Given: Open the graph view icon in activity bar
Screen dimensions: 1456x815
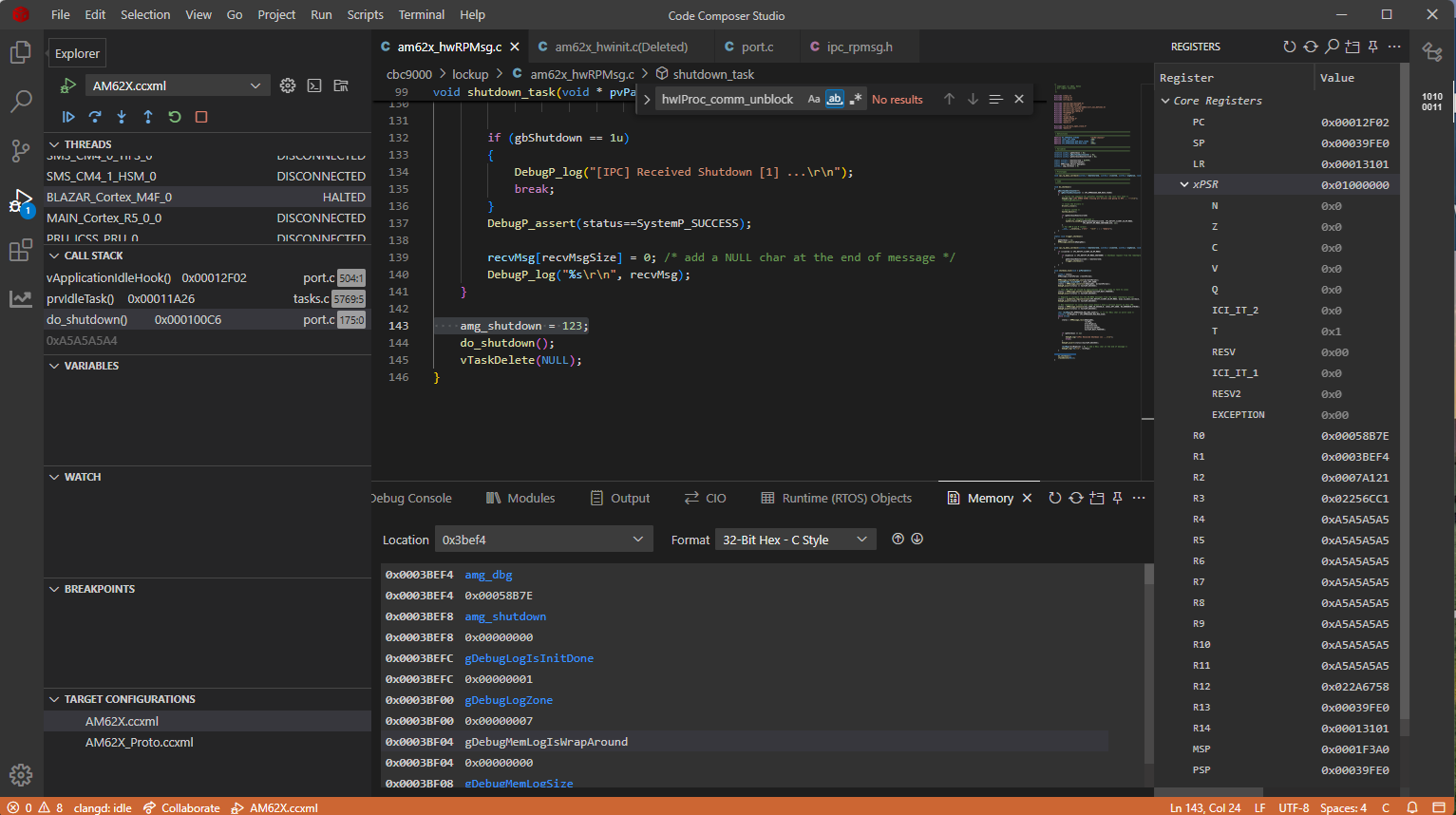Looking at the screenshot, I should (21, 298).
